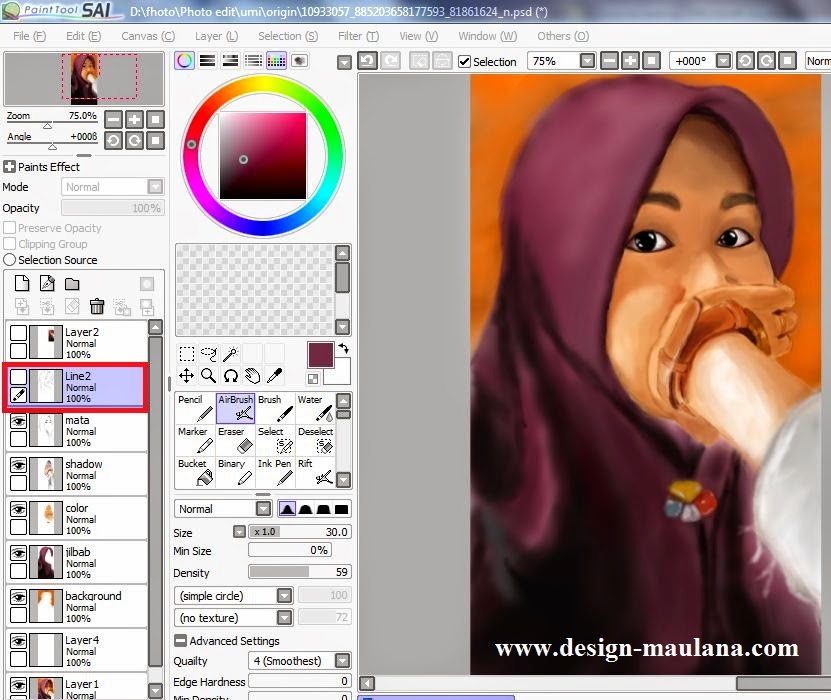Screen dimensions: 831x700
Task: Swap foreground and background colors
Action: pyautogui.click(x=344, y=349)
